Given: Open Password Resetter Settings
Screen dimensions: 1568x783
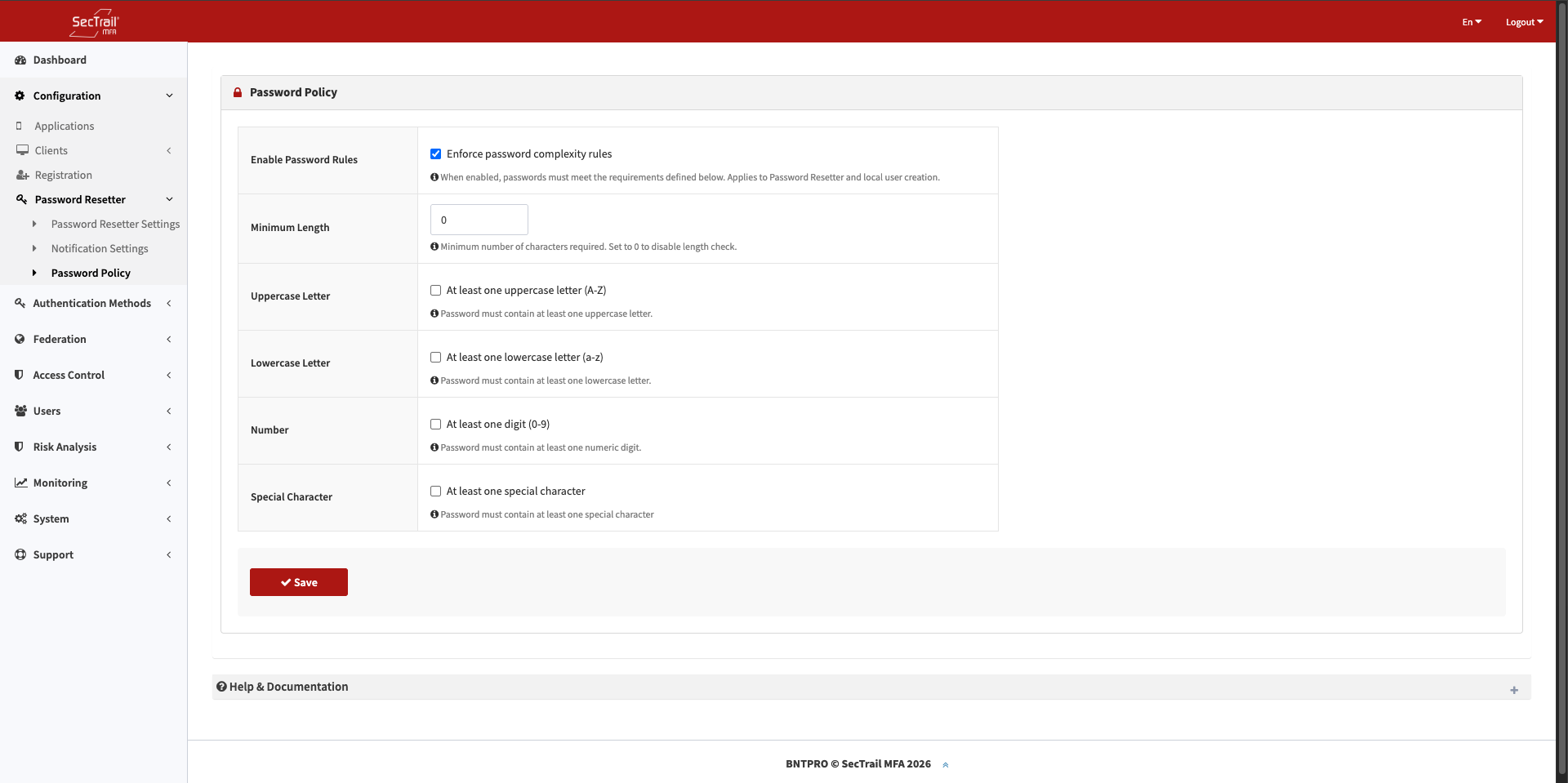Looking at the screenshot, I should tap(115, 224).
